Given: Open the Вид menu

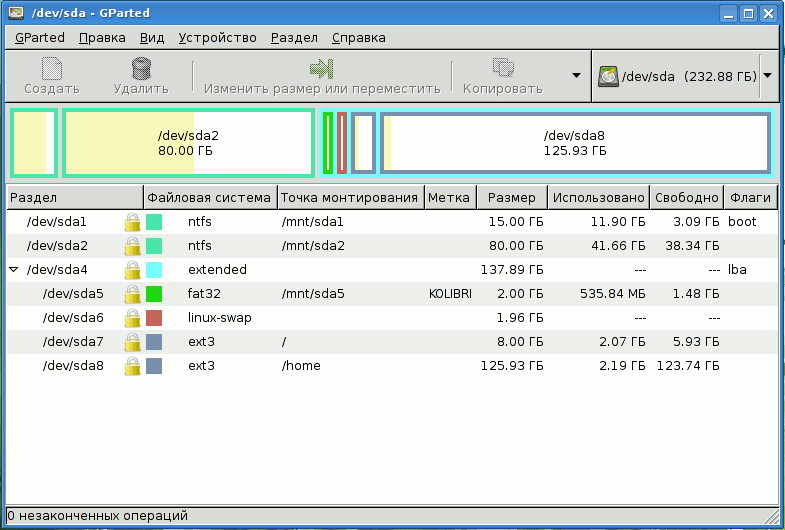Looking at the screenshot, I should coord(152,38).
